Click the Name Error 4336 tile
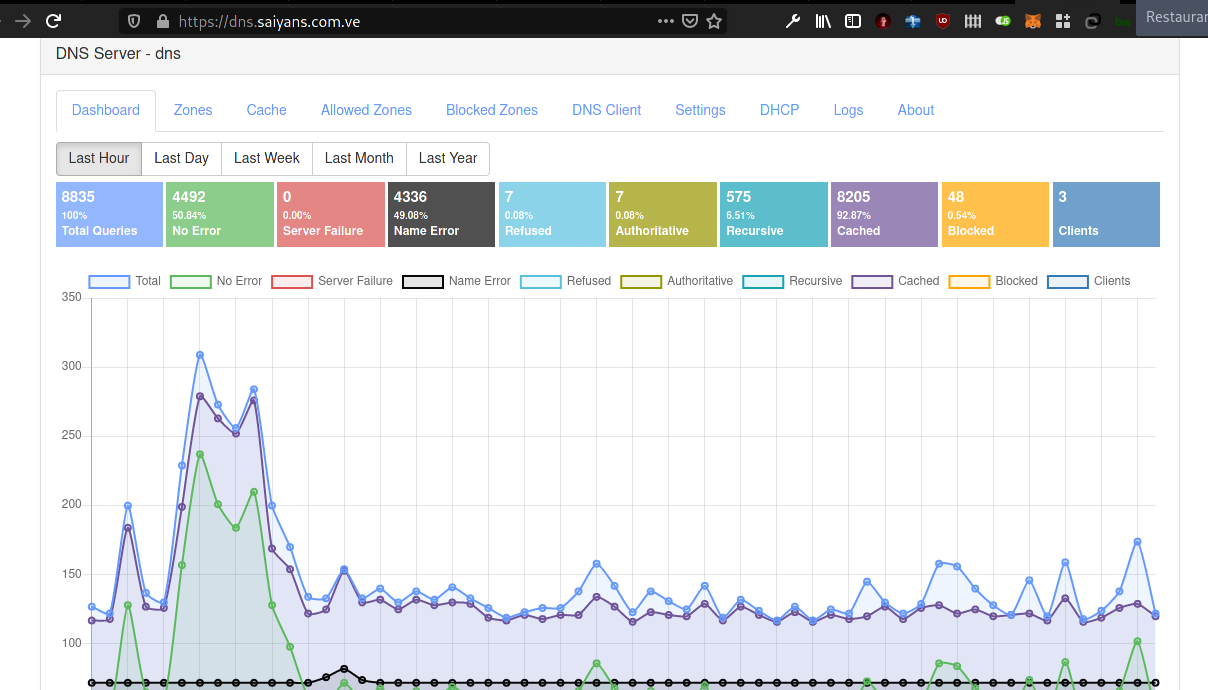This screenshot has height=690, width=1208. 441,214
